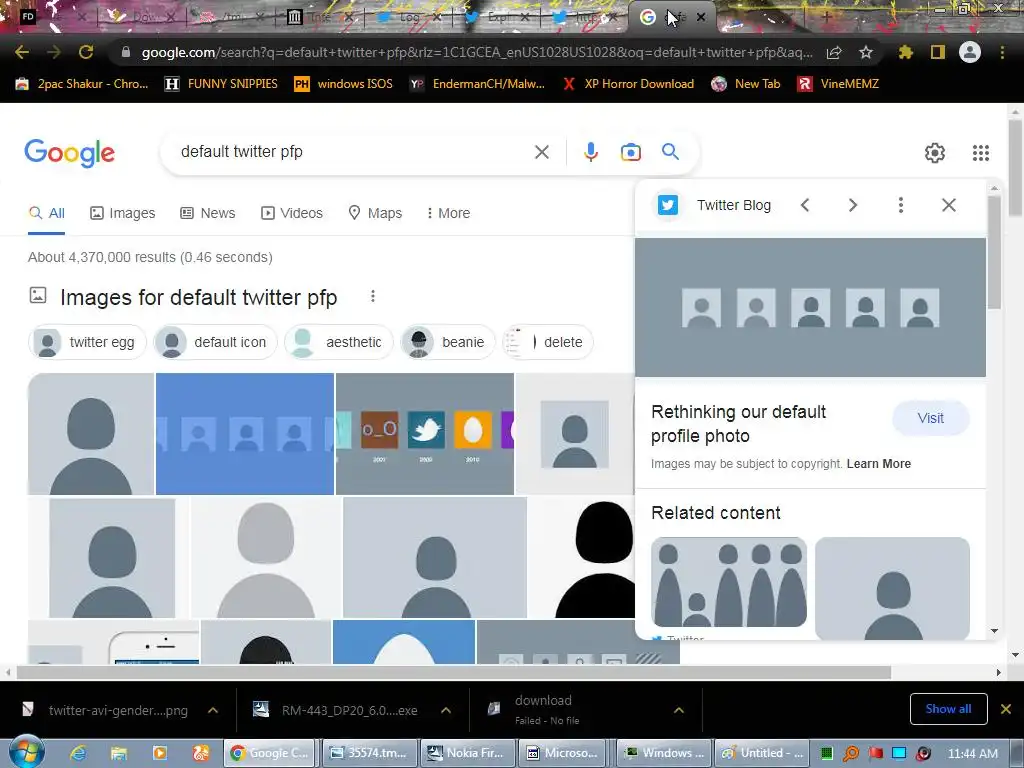Open the extensions puzzle icon
The width and height of the screenshot is (1024, 768).
click(906, 52)
